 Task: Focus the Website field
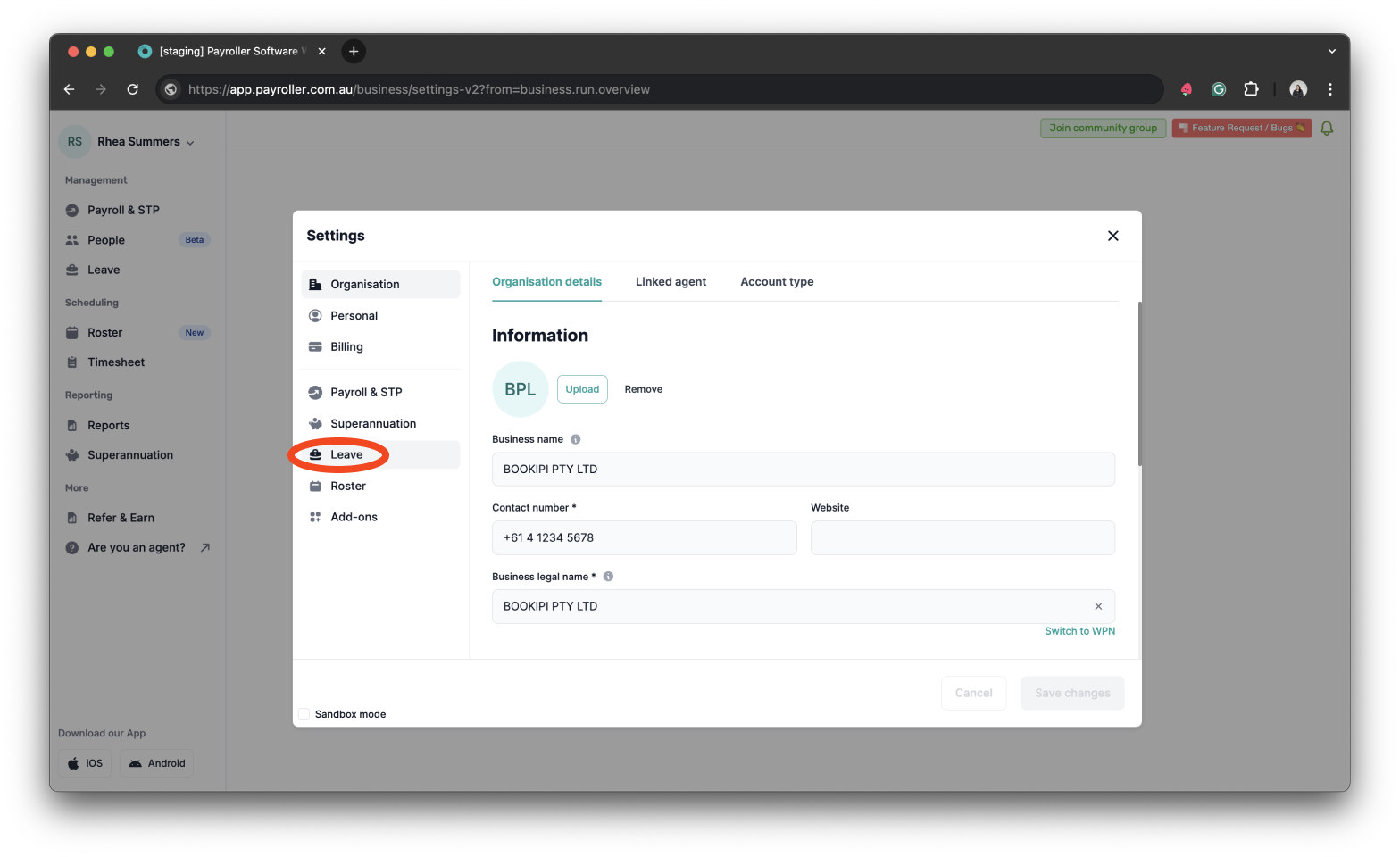[962, 537]
